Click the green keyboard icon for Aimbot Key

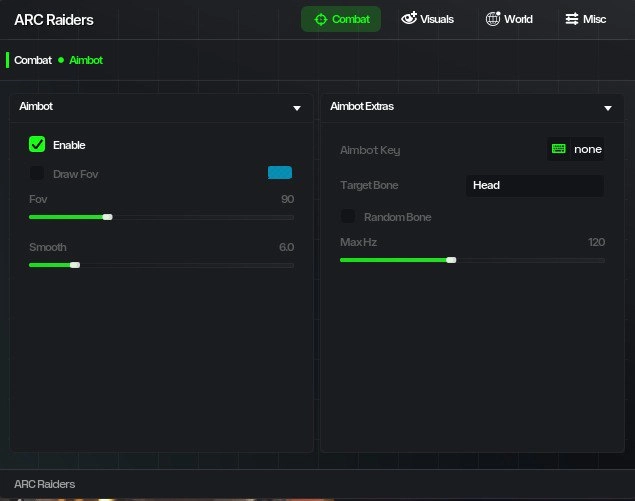(x=558, y=149)
